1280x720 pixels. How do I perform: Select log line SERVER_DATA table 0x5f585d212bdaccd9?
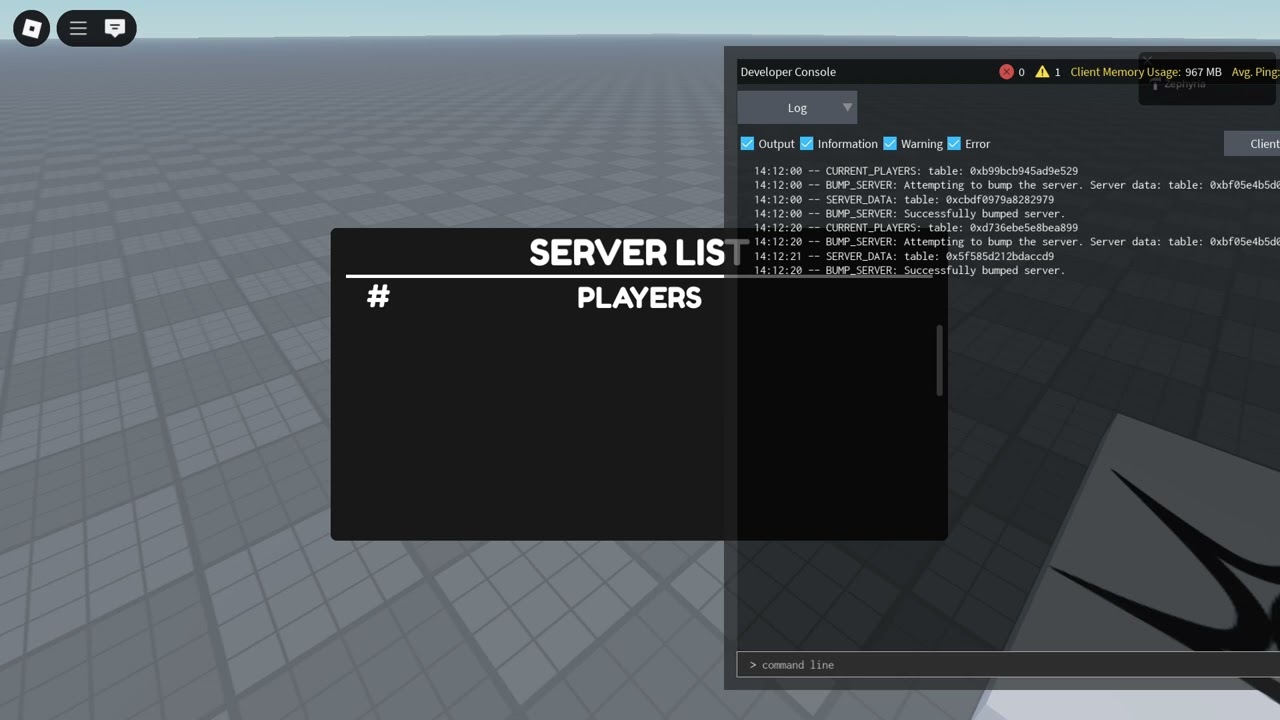[x=904, y=257]
